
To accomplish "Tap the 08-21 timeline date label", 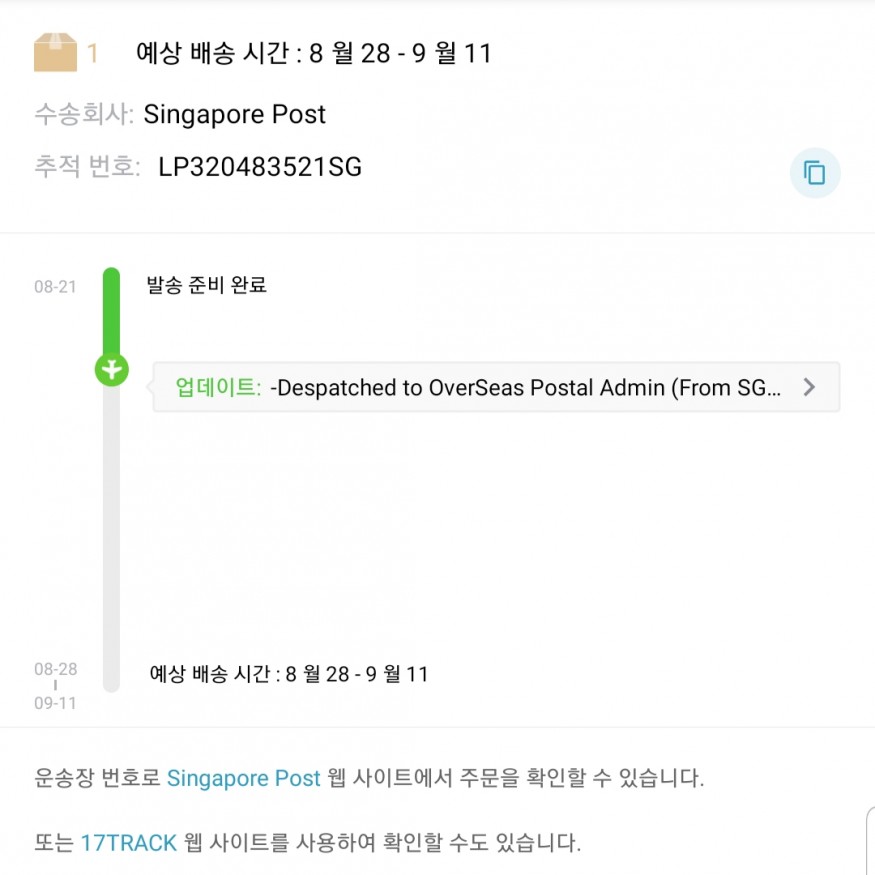I will (55, 287).
